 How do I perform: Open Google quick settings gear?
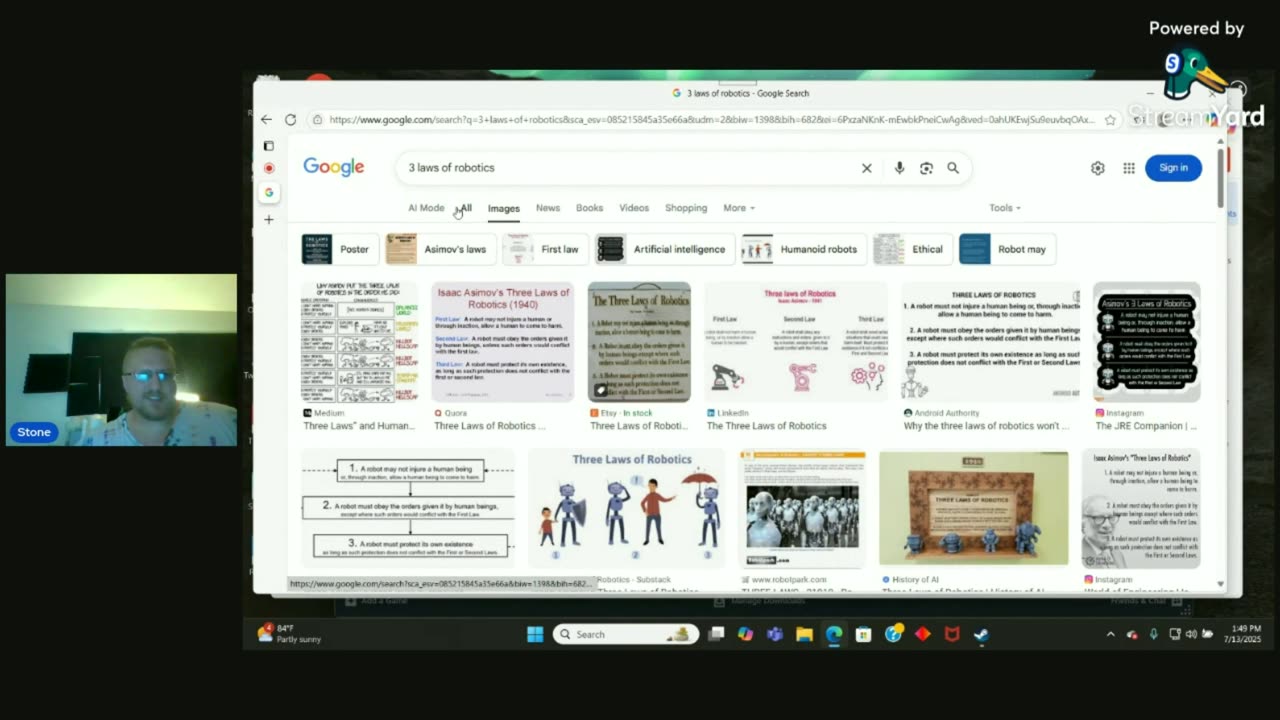(x=1097, y=168)
